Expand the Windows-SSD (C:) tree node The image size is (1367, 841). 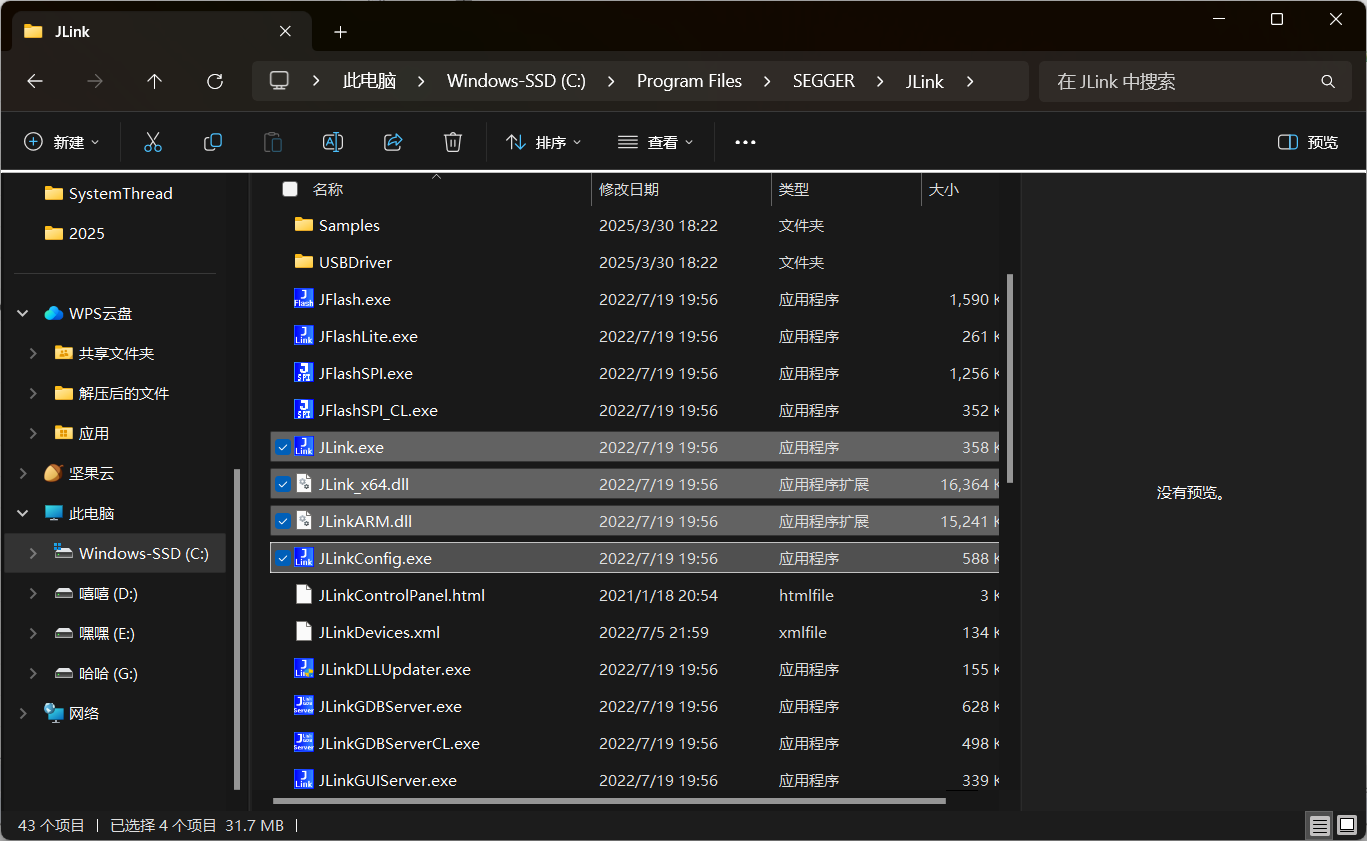coord(34,553)
